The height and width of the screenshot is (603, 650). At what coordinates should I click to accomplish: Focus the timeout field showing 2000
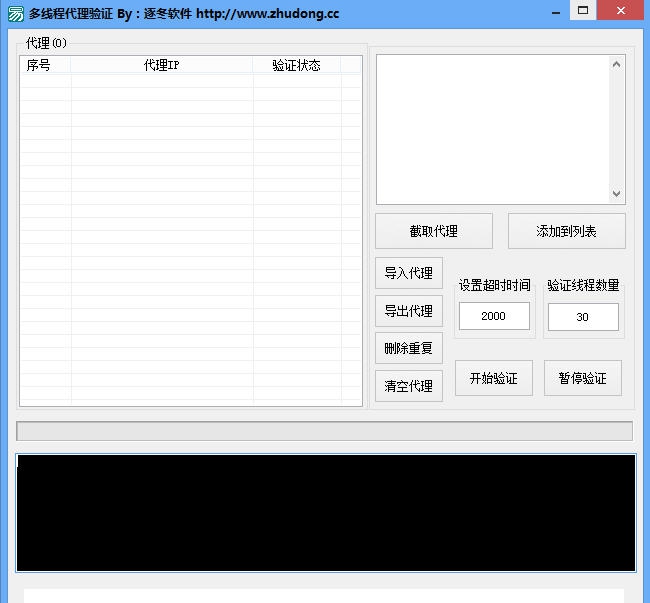494,316
